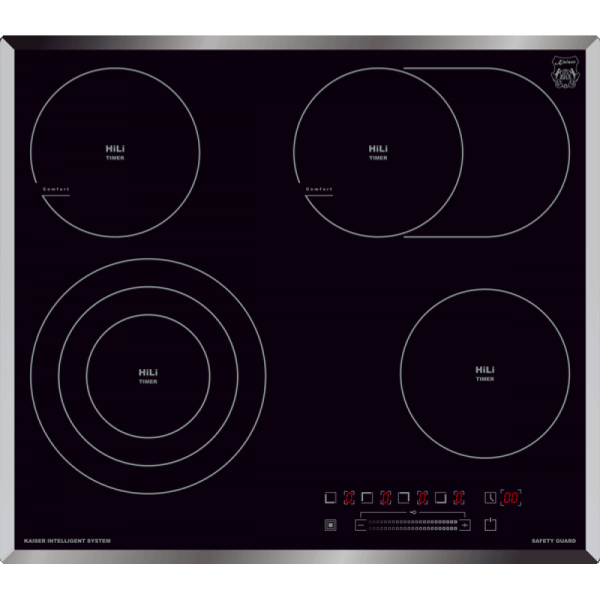Screen dimensions: 600x600
Task: Click the SAFETY GUARD text
Action: 554,541
